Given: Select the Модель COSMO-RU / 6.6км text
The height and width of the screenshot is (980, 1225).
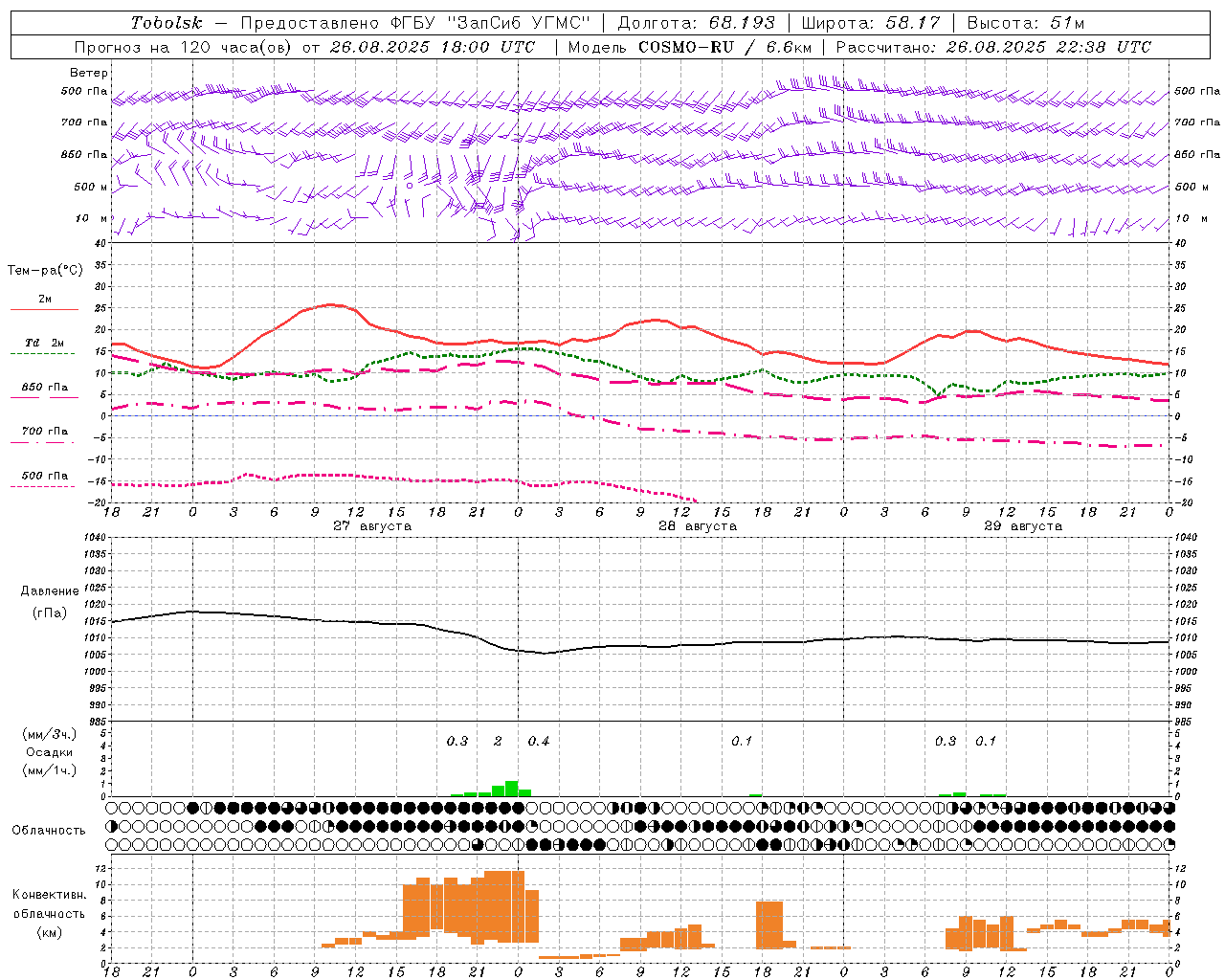Looking at the screenshot, I should point(689,47).
